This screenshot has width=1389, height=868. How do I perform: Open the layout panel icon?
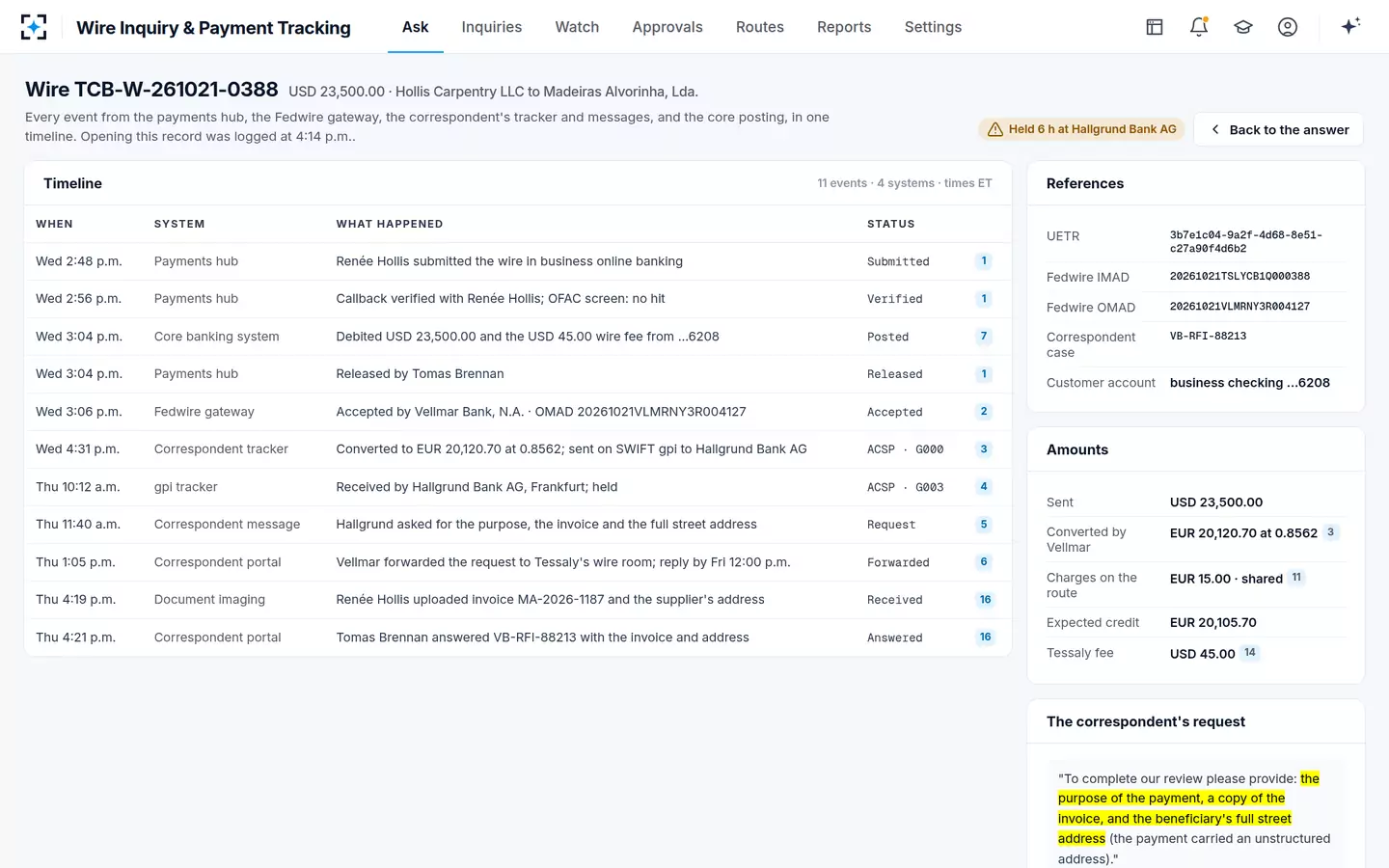[1155, 27]
